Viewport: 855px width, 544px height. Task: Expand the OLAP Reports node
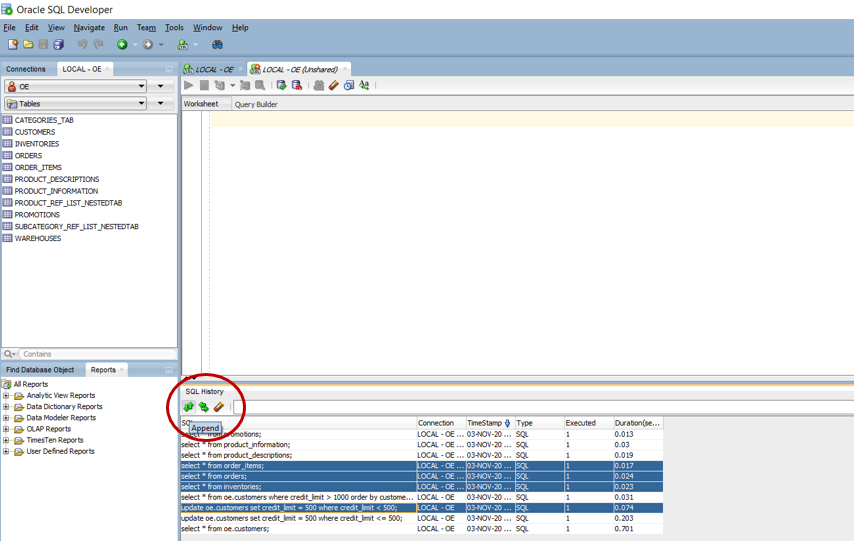(x=6, y=429)
